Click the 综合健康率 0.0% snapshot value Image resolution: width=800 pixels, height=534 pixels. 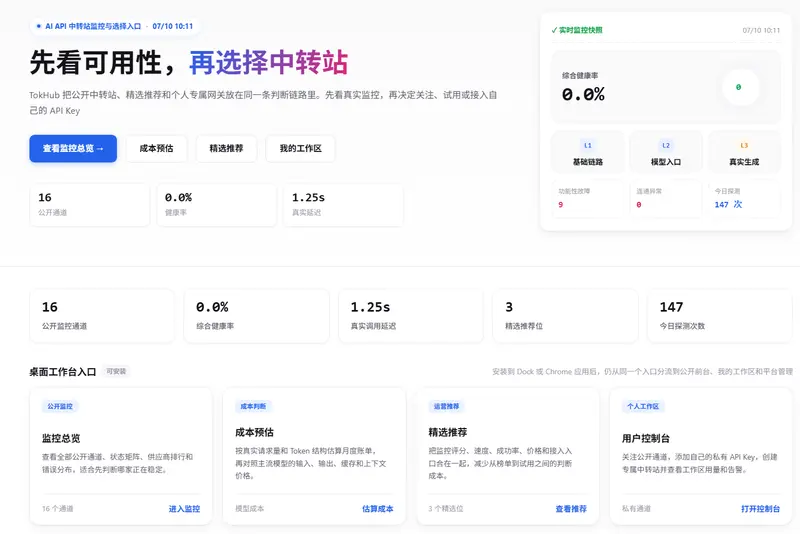click(583, 94)
